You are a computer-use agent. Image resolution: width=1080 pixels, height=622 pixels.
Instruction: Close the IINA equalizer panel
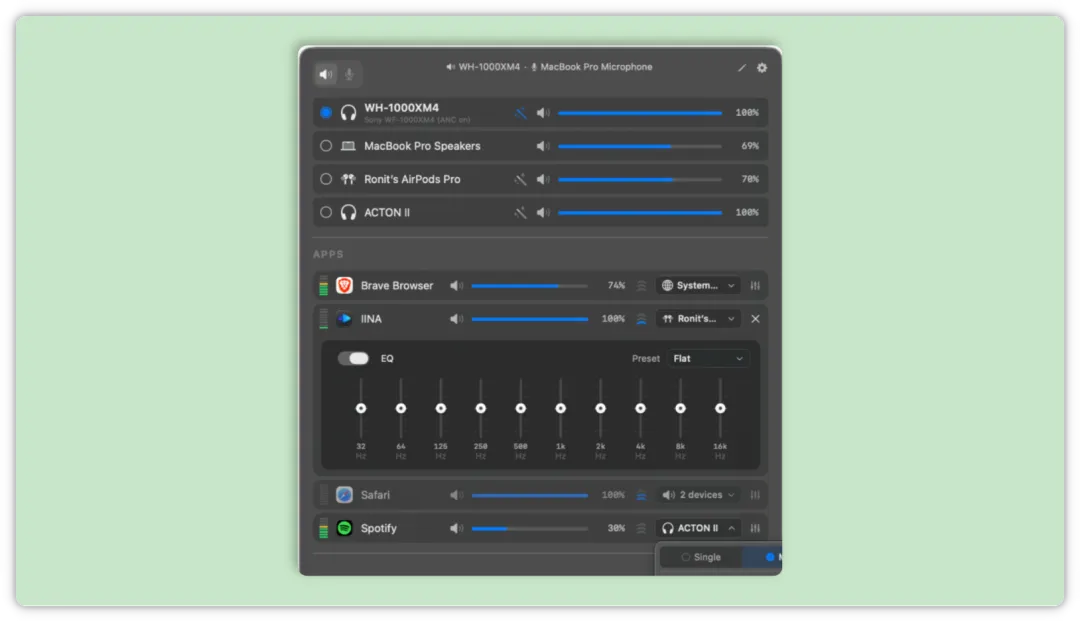click(x=756, y=319)
